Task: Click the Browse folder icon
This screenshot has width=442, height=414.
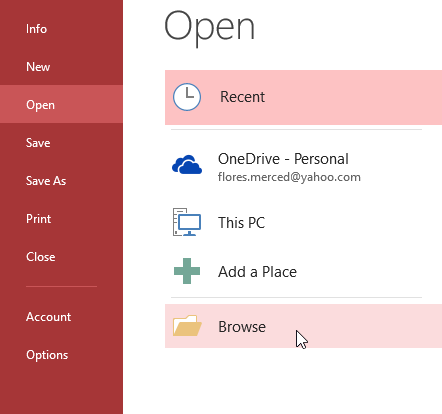Action: tap(187, 325)
